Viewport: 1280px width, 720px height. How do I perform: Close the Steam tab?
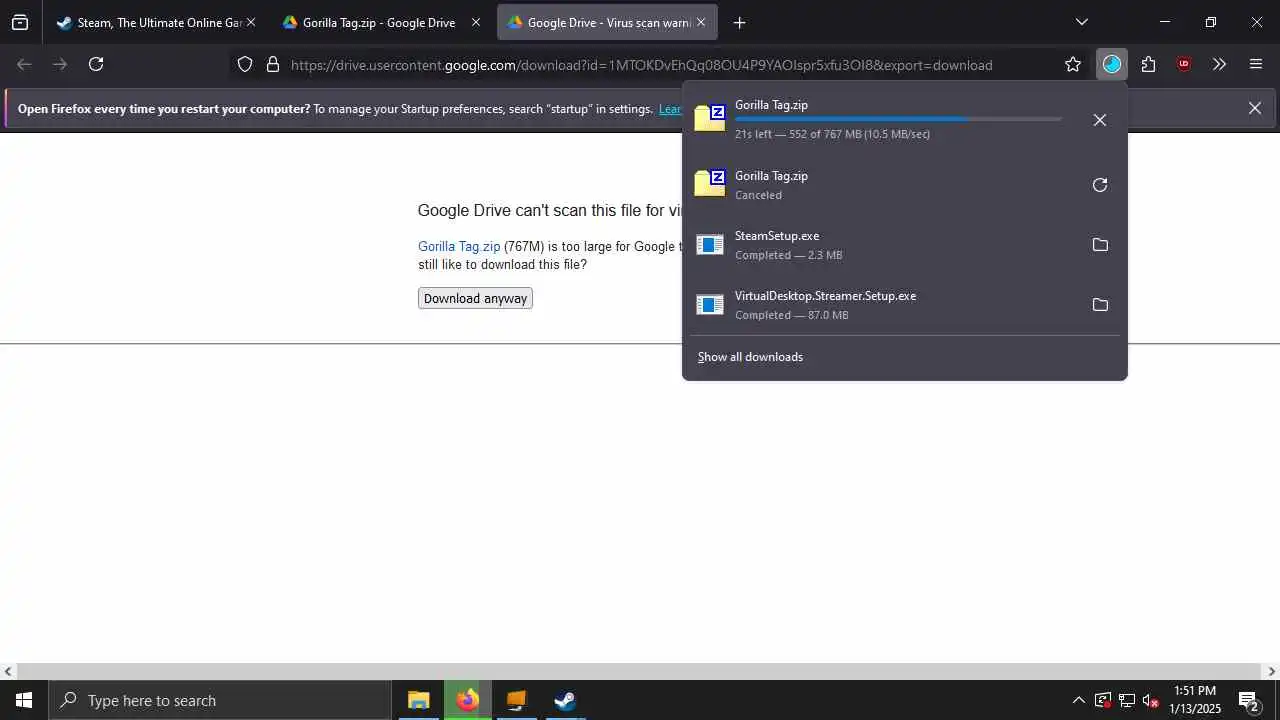pos(250,22)
